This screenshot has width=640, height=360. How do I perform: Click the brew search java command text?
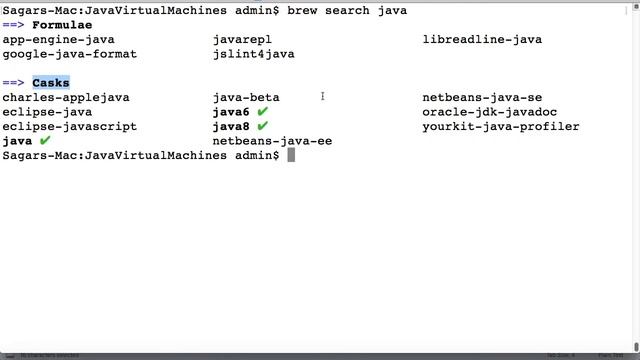pyautogui.click(x=347, y=10)
